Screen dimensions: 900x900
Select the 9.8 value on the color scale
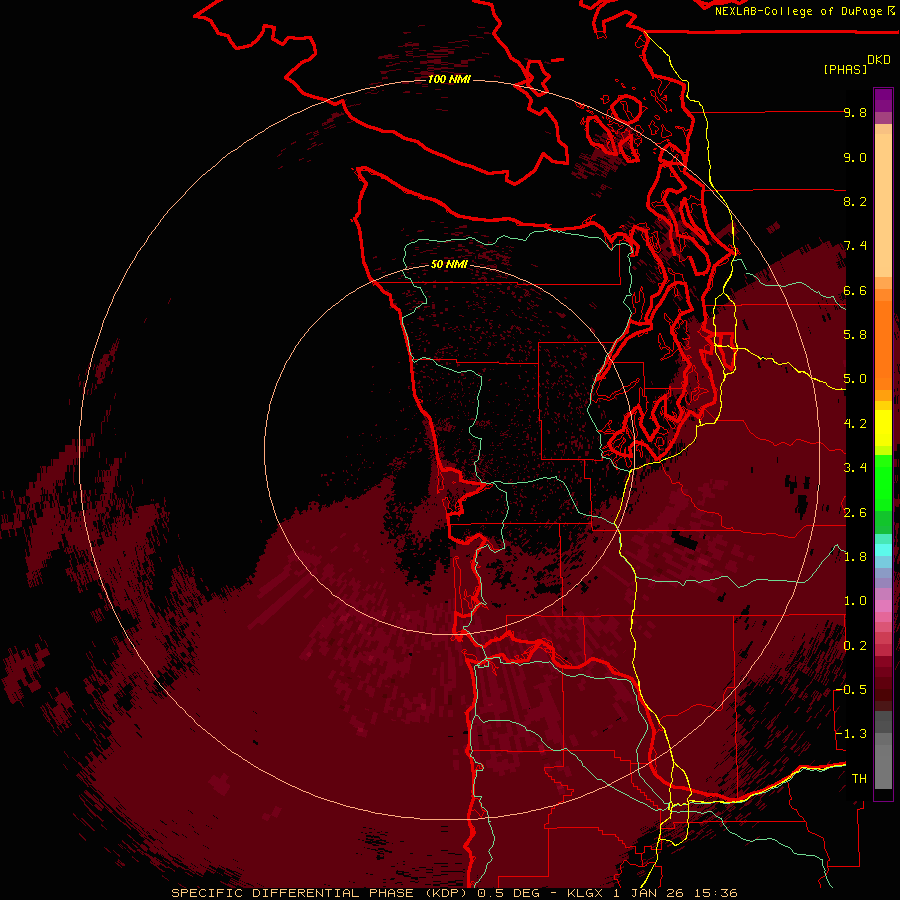855,112
